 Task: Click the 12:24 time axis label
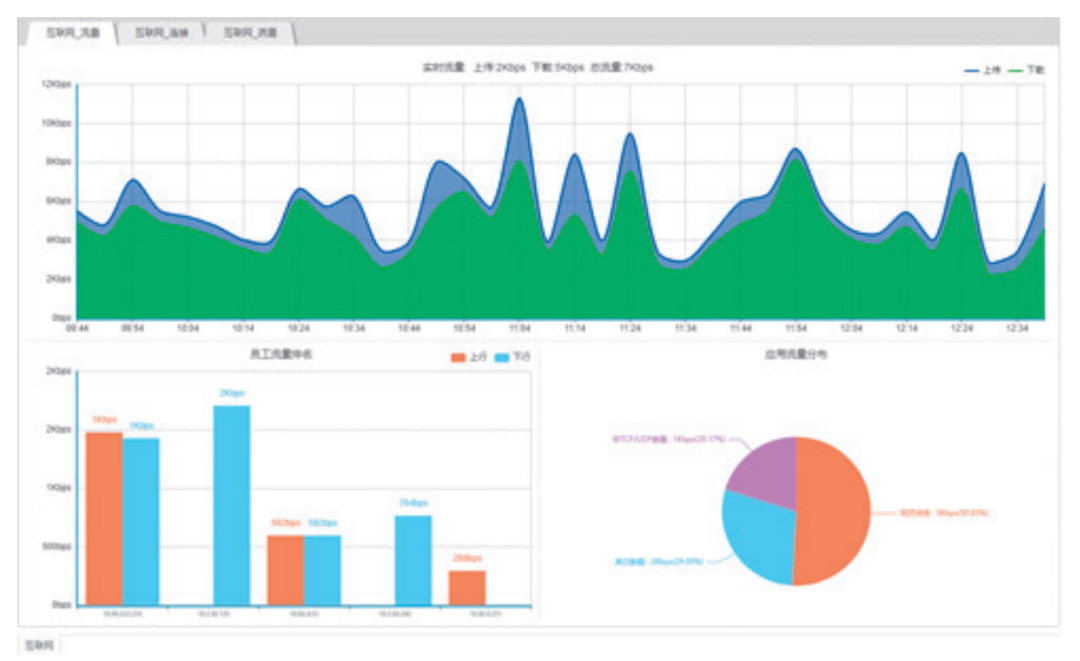962,328
